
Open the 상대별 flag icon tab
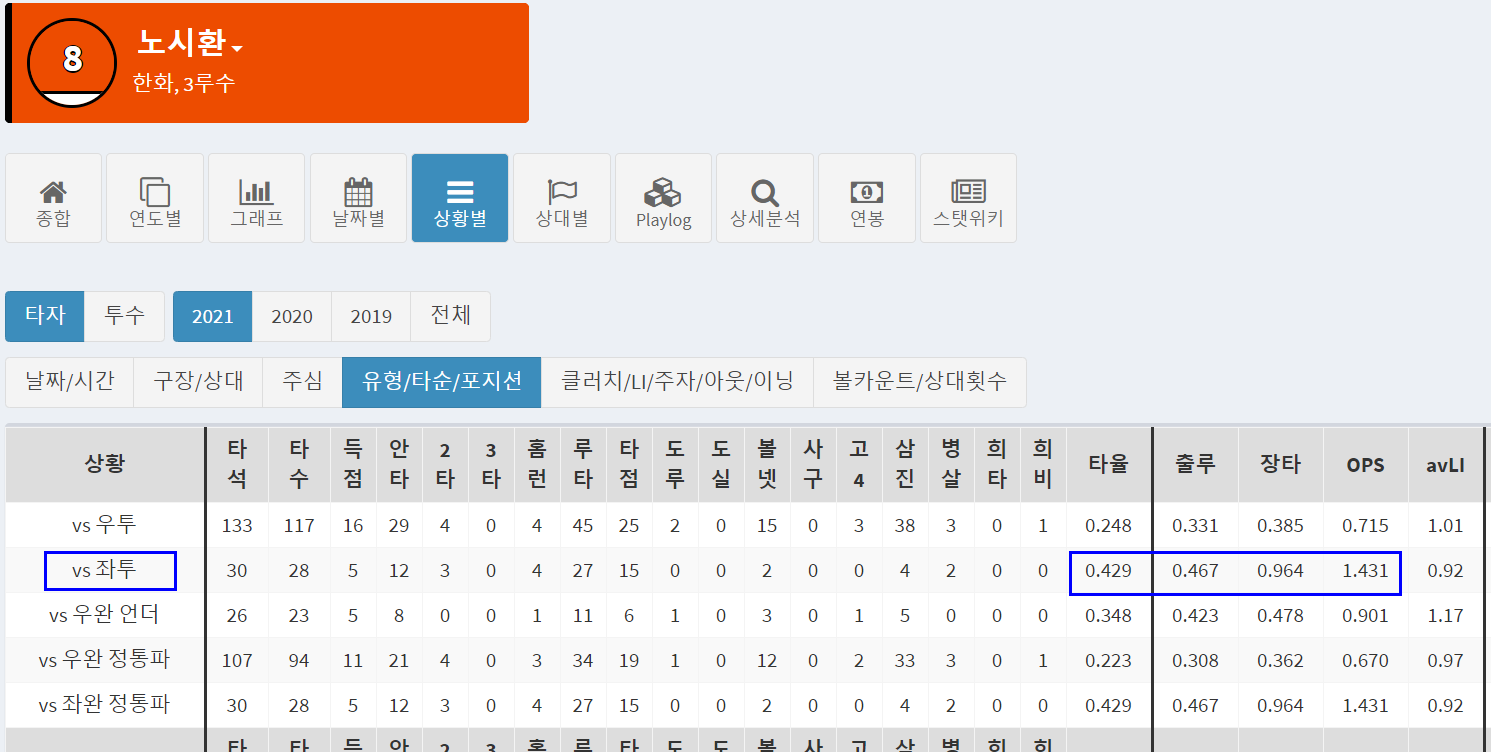click(562, 198)
